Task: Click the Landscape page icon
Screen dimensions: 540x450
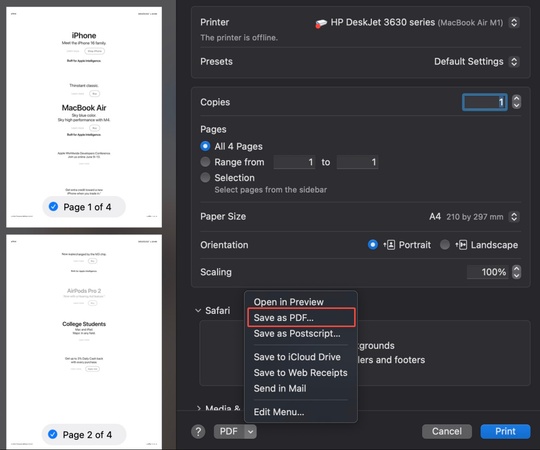Action: [461, 245]
